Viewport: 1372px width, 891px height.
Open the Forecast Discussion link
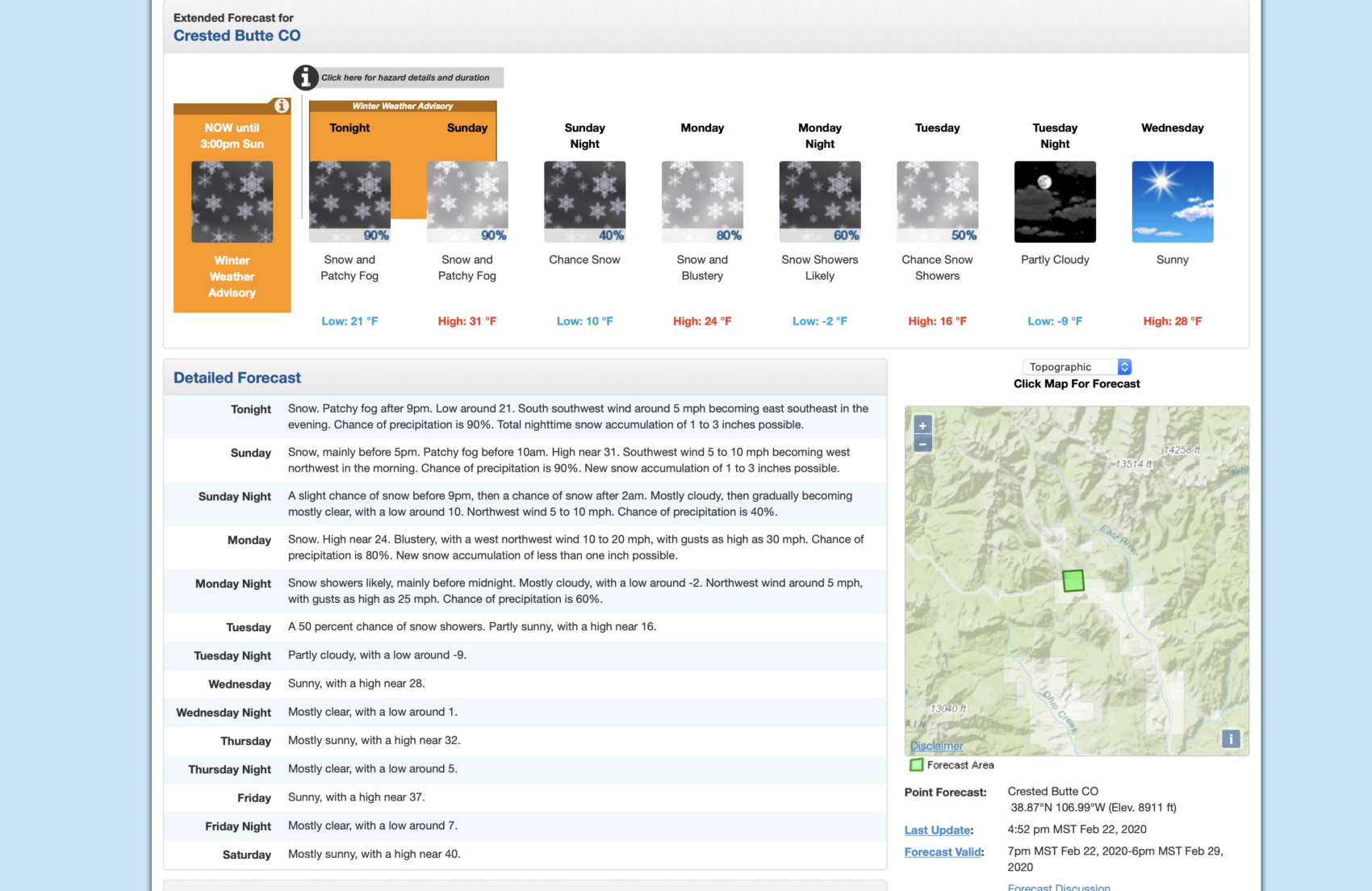[x=1059, y=887]
